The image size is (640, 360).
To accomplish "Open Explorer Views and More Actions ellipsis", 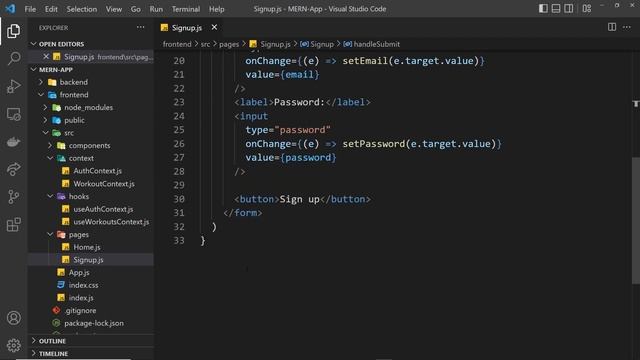I will coord(140,27).
